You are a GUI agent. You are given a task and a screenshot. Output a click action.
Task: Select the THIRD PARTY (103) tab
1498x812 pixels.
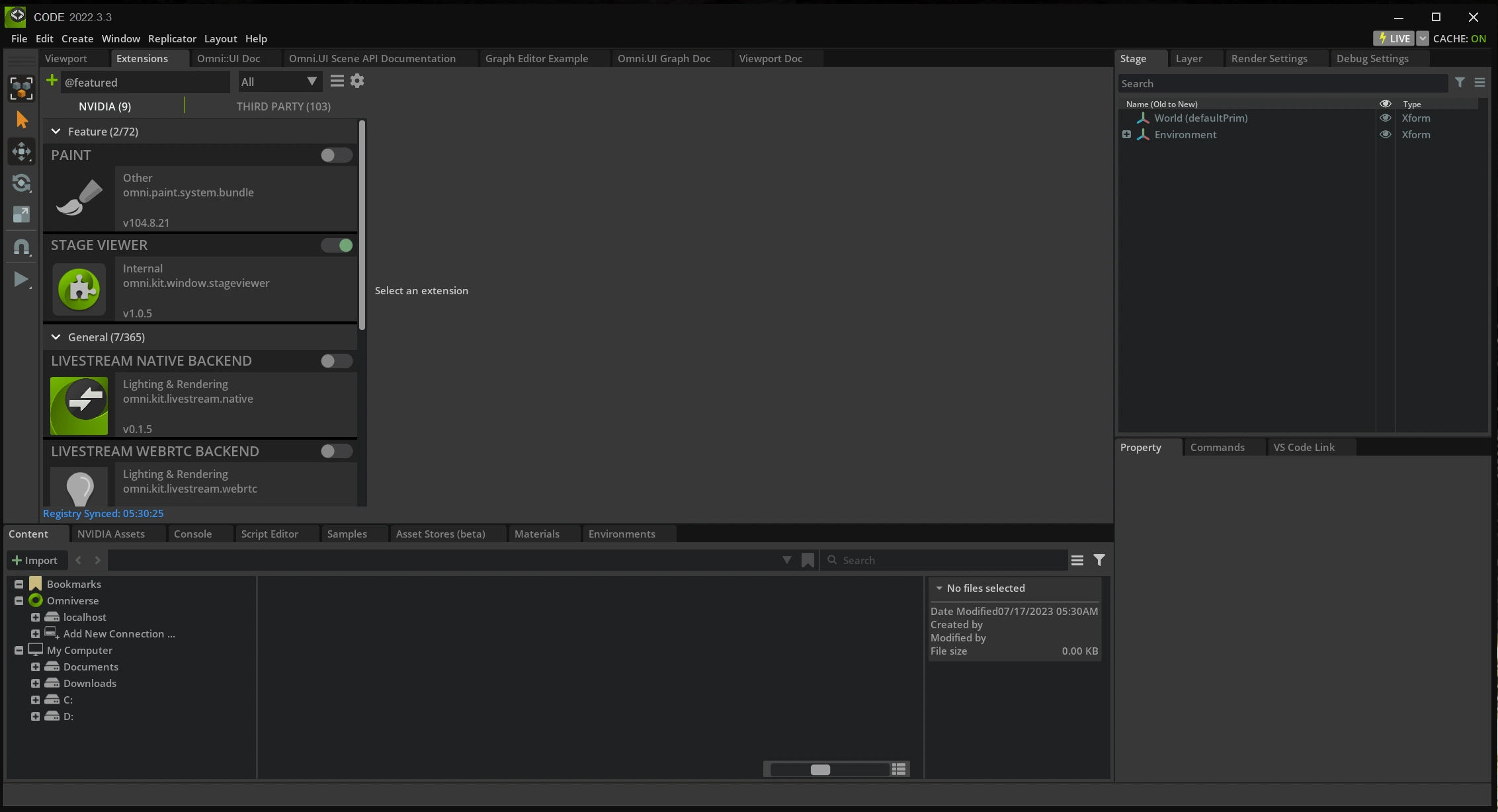coord(283,106)
